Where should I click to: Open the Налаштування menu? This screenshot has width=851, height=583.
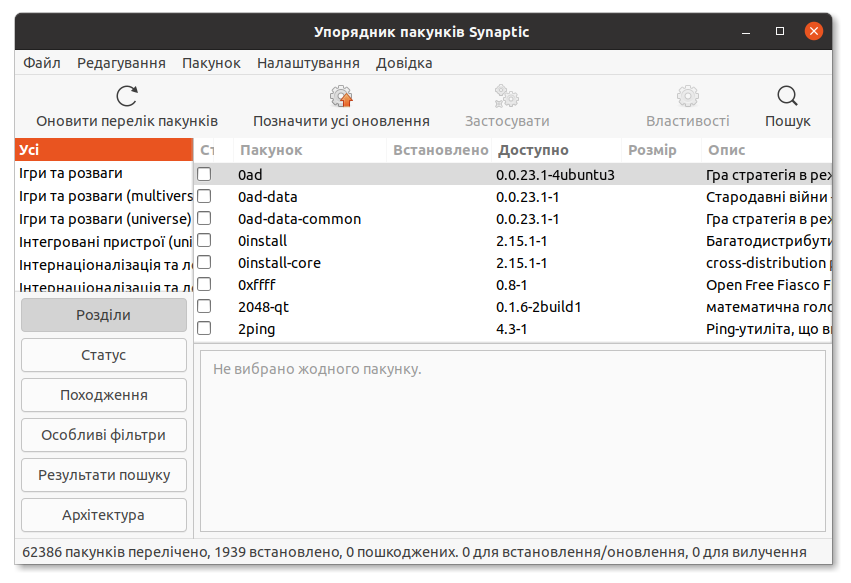point(318,62)
